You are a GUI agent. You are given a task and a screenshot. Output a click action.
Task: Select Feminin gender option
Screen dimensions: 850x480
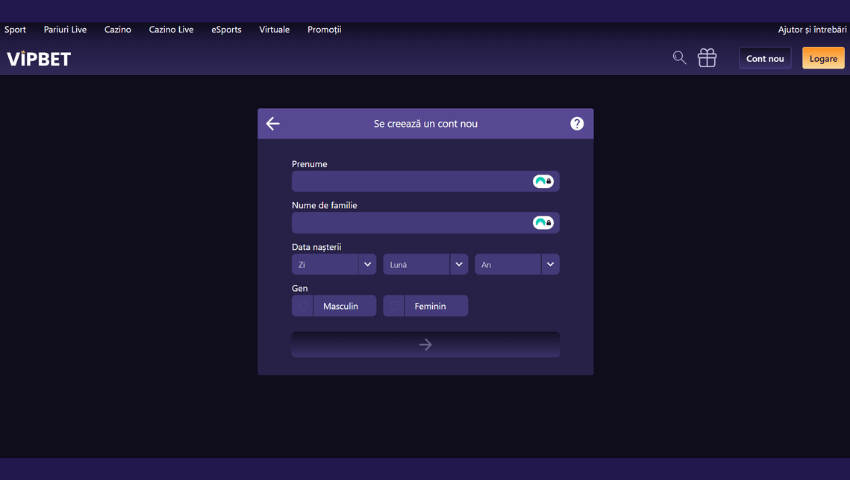click(426, 306)
